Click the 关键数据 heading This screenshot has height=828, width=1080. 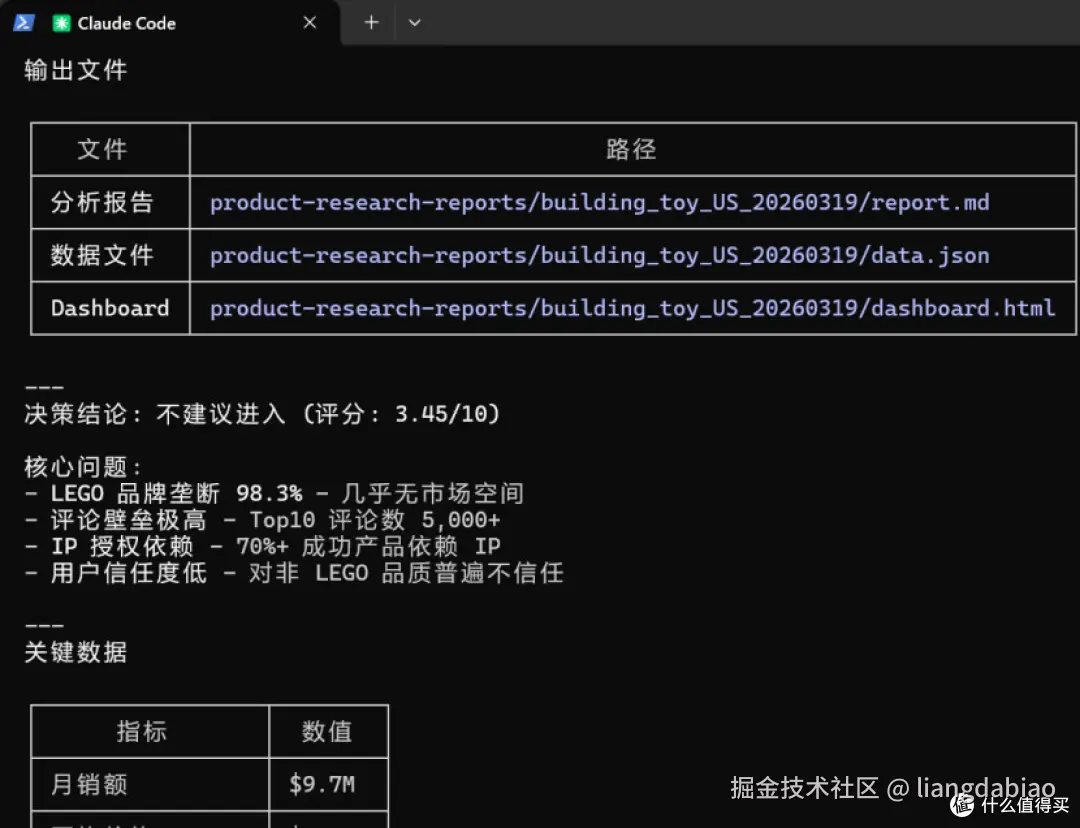tap(76, 652)
